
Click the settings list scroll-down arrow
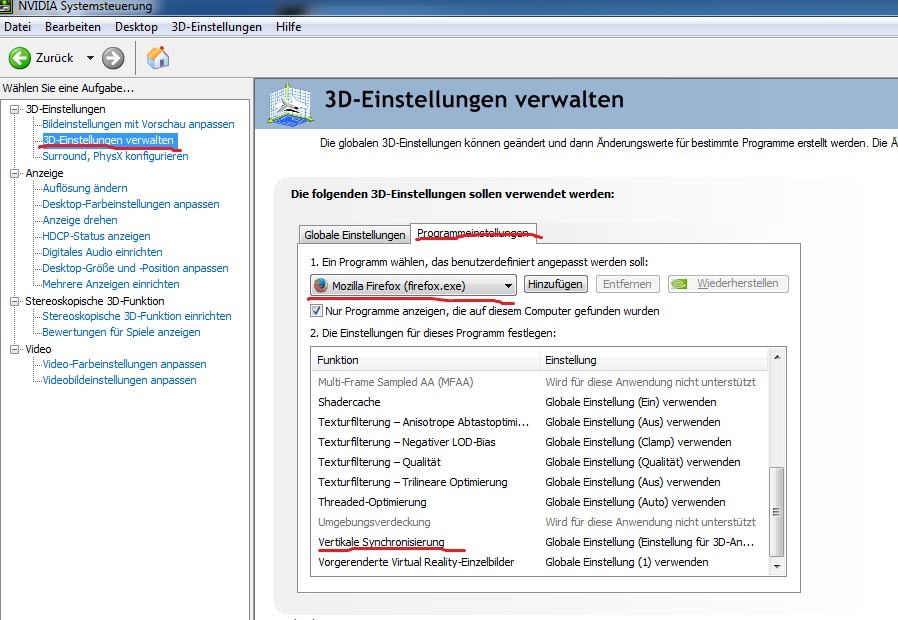pyautogui.click(x=777, y=566)
